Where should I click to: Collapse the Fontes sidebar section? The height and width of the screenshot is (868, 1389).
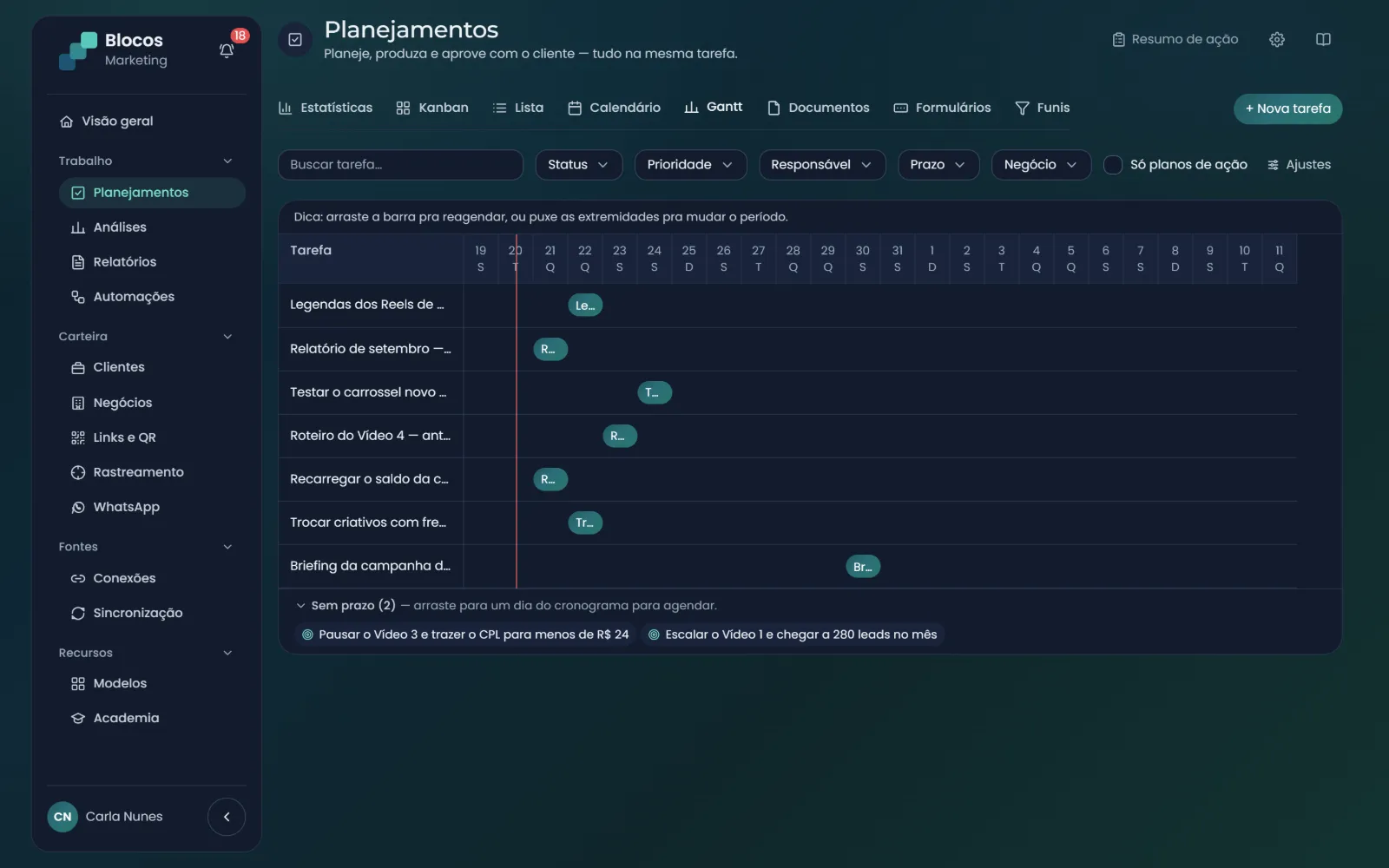(x=227, y=547)
